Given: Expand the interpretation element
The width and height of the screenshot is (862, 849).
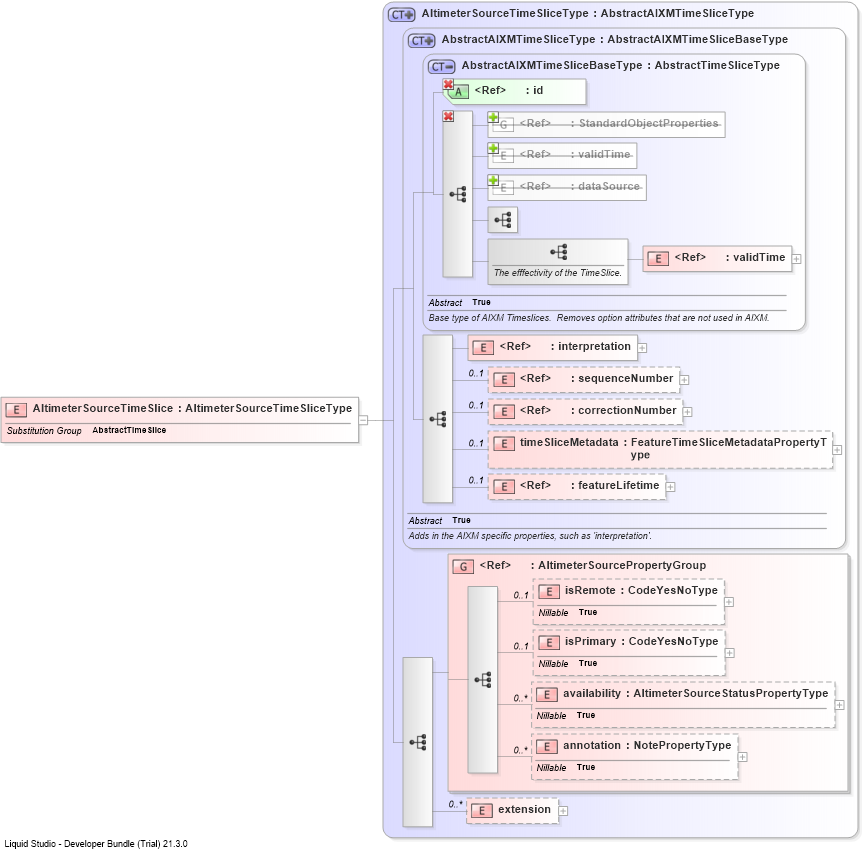Looking at the screenshot, I should tap(642, 348).
